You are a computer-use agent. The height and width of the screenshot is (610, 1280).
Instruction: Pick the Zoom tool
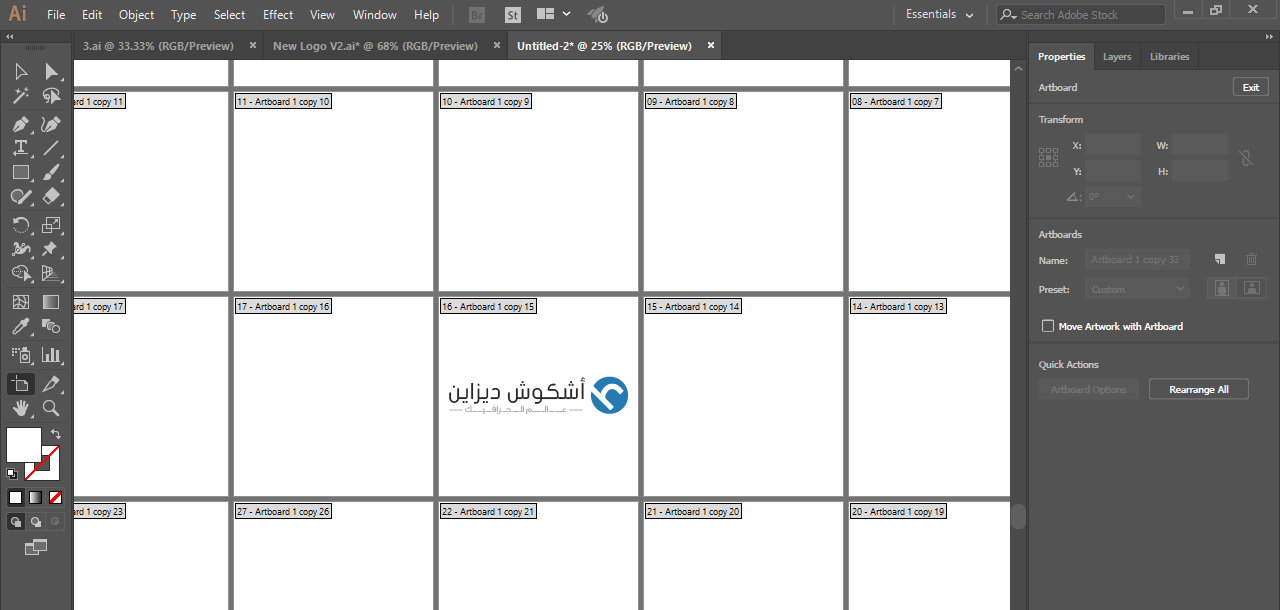pos(52,408)
